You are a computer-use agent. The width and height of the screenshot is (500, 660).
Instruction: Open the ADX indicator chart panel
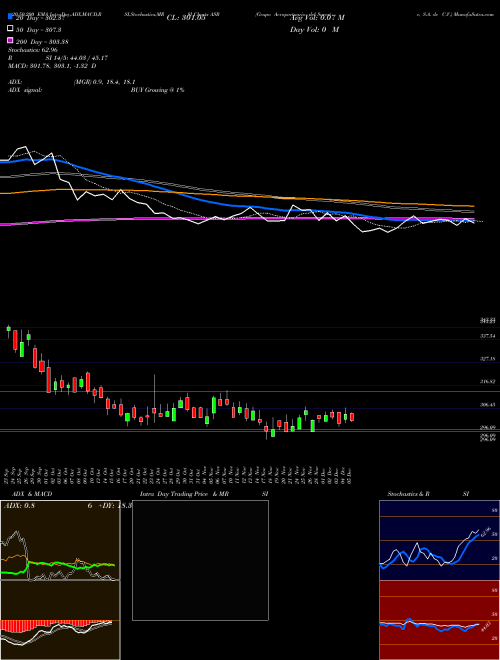(x=60, y=540)
